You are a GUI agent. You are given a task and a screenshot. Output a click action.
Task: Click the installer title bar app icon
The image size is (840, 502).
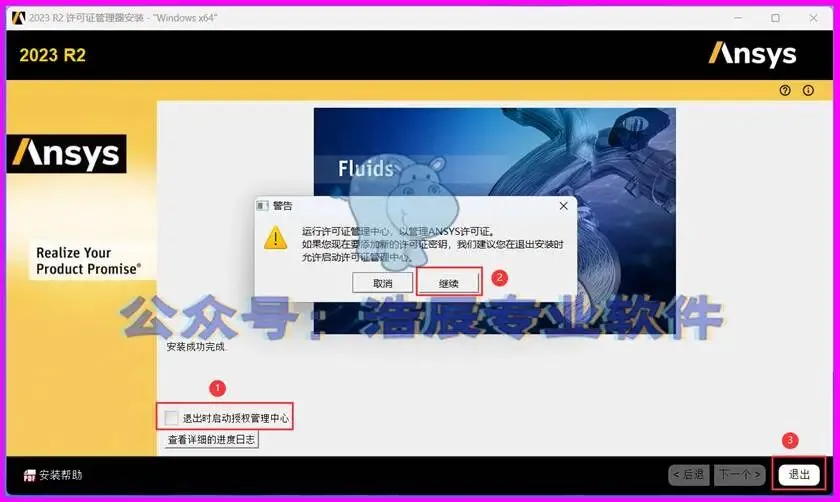[18, 18]
